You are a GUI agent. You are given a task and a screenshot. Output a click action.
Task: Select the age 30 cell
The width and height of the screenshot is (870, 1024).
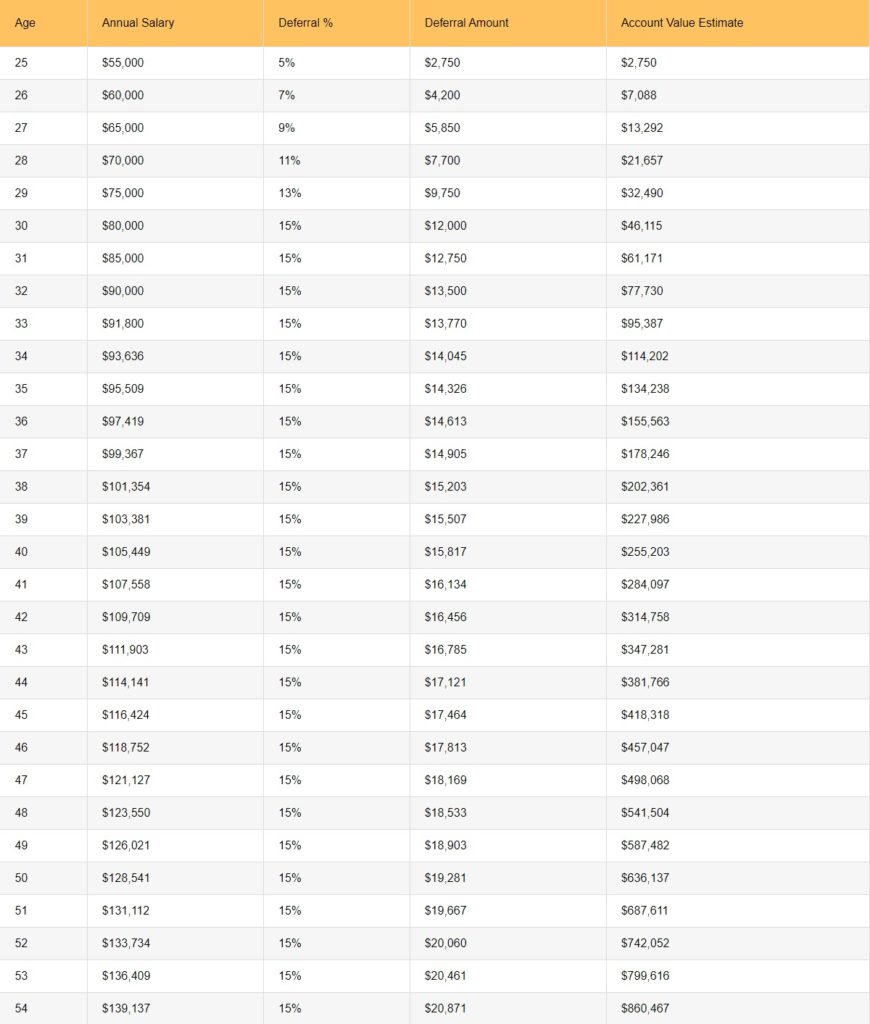coord(22,226)
